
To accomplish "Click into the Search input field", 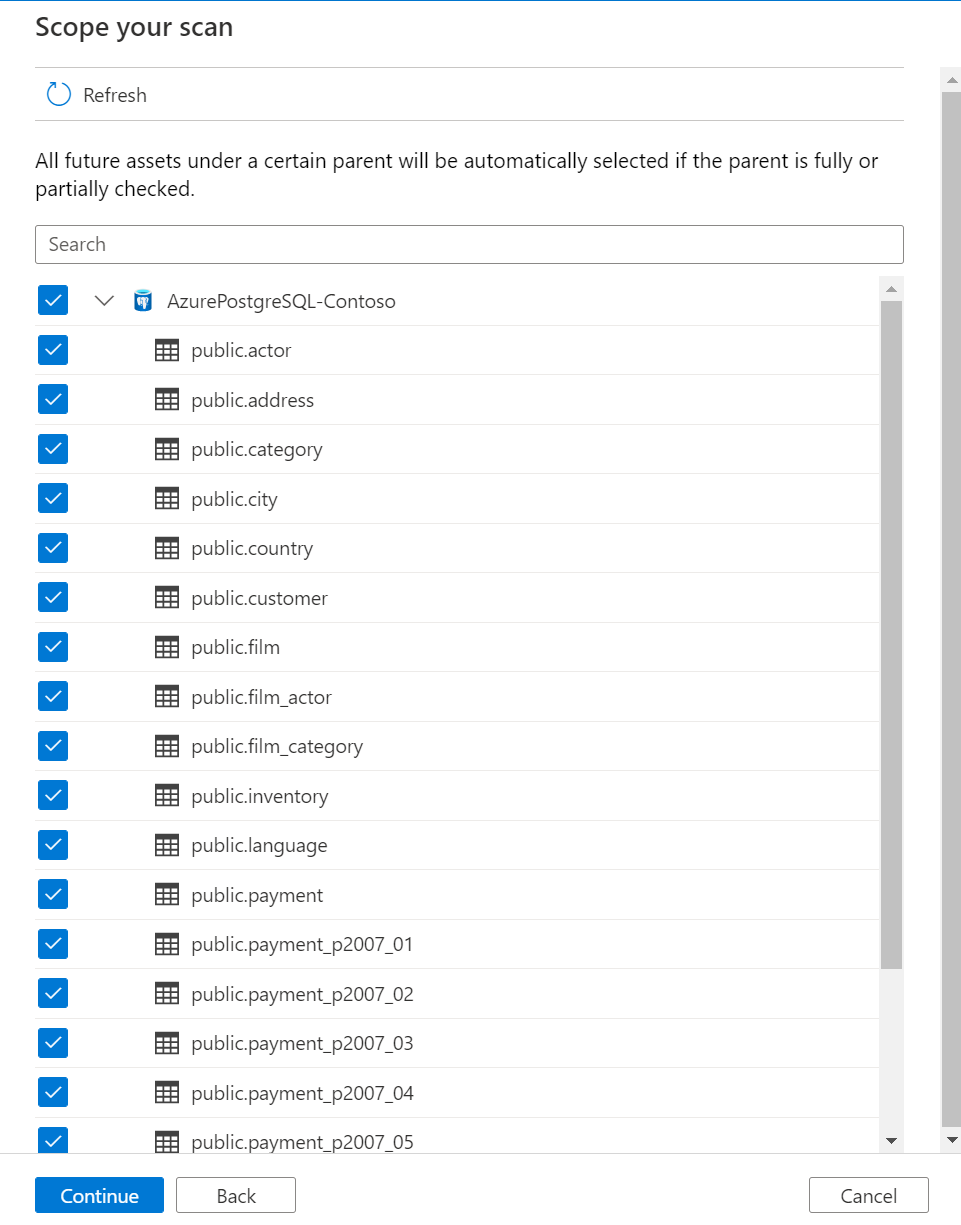I will (x=469, y=244).
